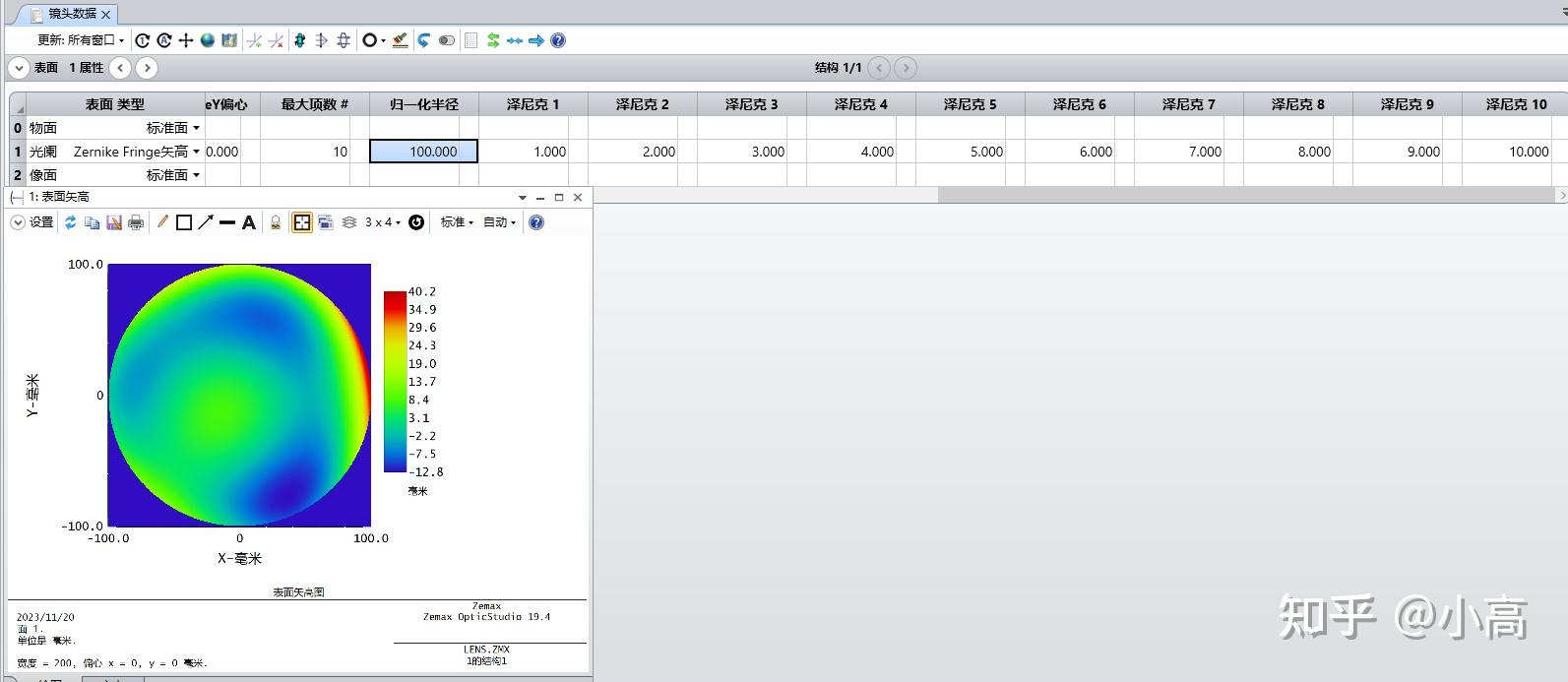Open help in surface sag window
Viewport: 1568px width, 682px height.
(536, 222)
